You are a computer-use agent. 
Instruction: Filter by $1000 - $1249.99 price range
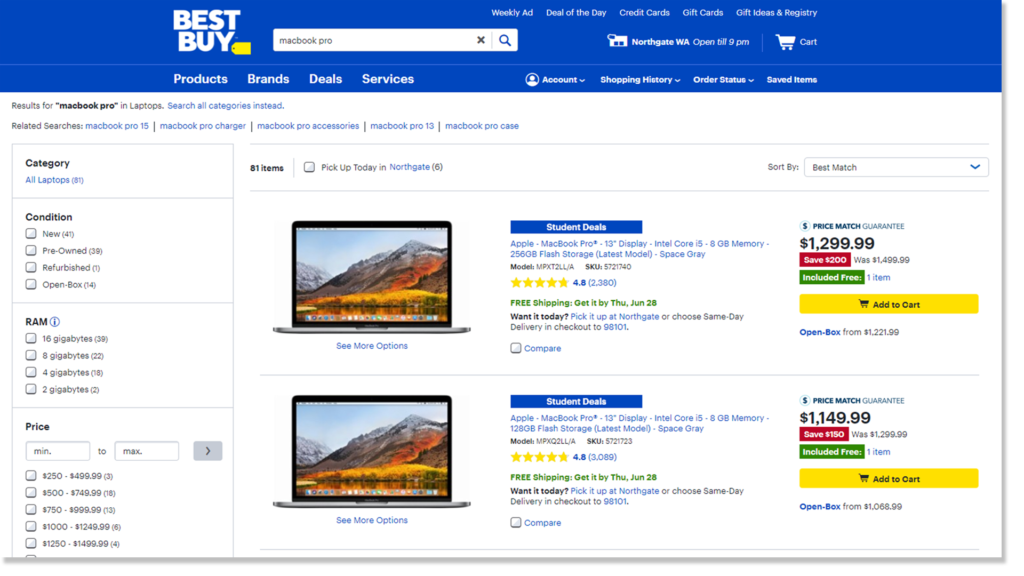tap(31, 526)
